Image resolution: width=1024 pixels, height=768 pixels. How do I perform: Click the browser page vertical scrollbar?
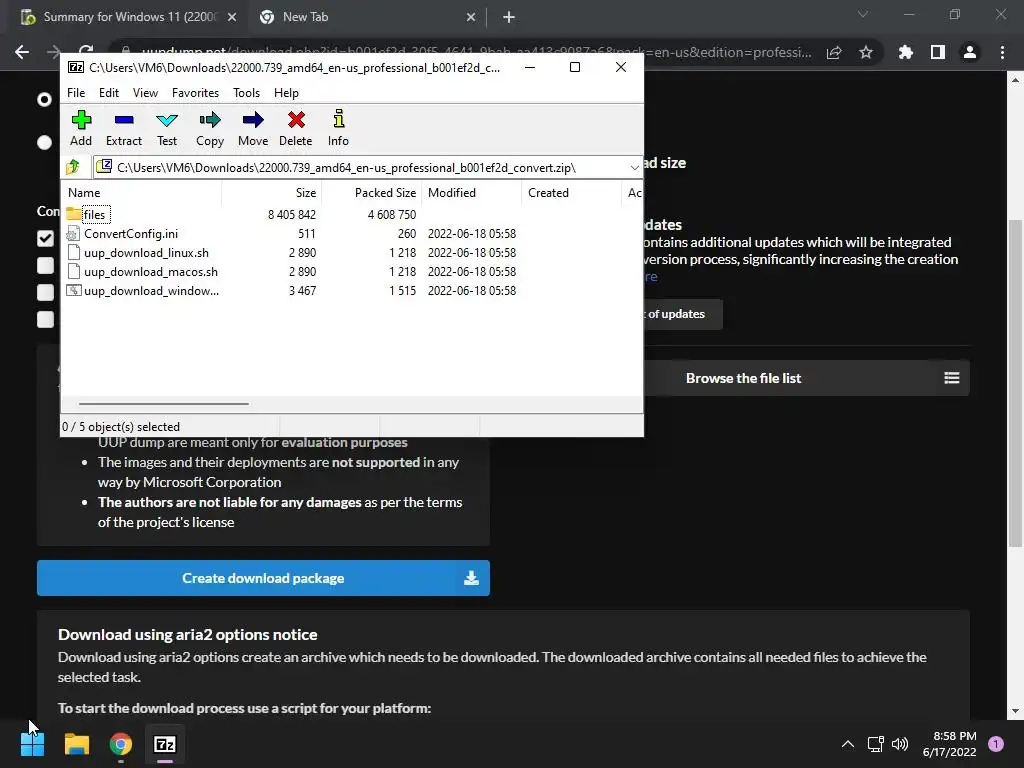[x=1015, y=383]
